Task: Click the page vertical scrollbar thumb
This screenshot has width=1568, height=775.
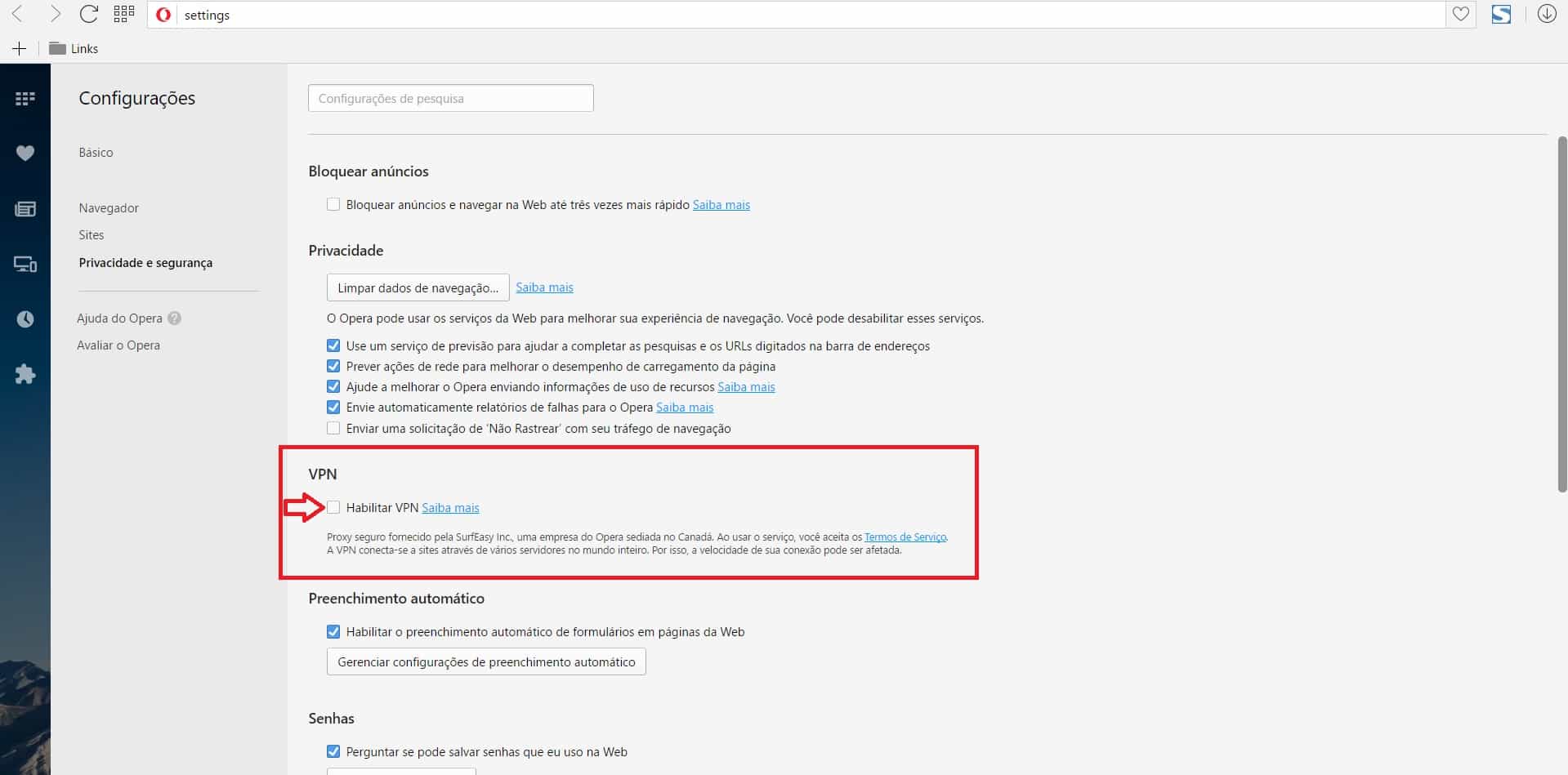Action: tap(1561, 314)
